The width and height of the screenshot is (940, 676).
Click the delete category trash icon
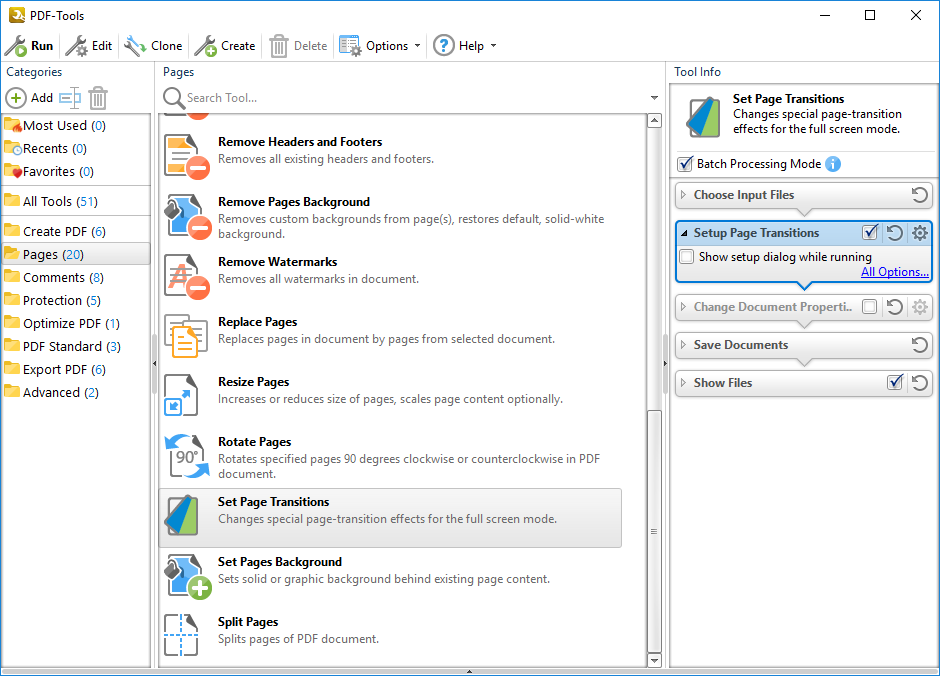98,98
